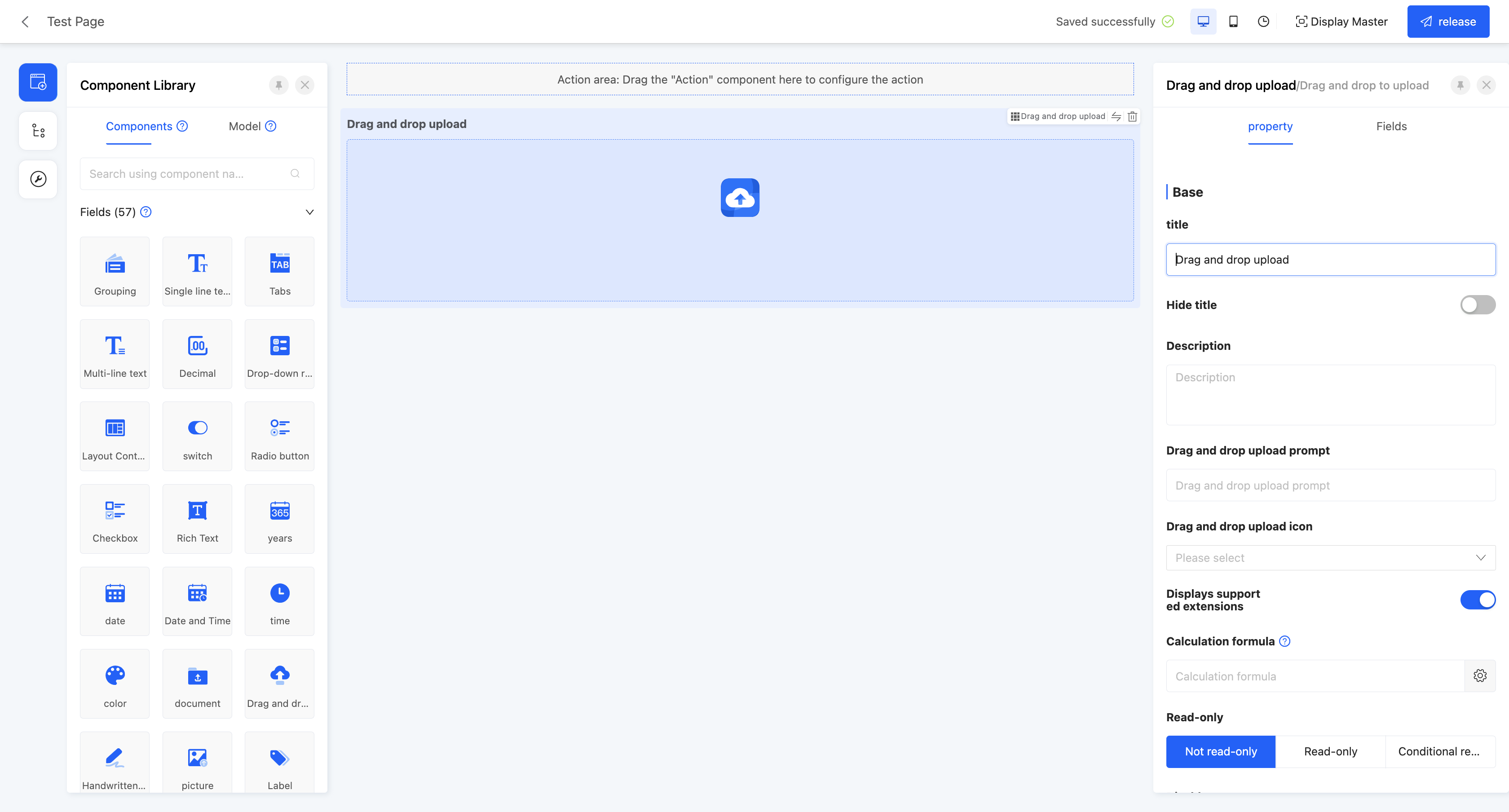Open the Fields tab in properties

1391,127
